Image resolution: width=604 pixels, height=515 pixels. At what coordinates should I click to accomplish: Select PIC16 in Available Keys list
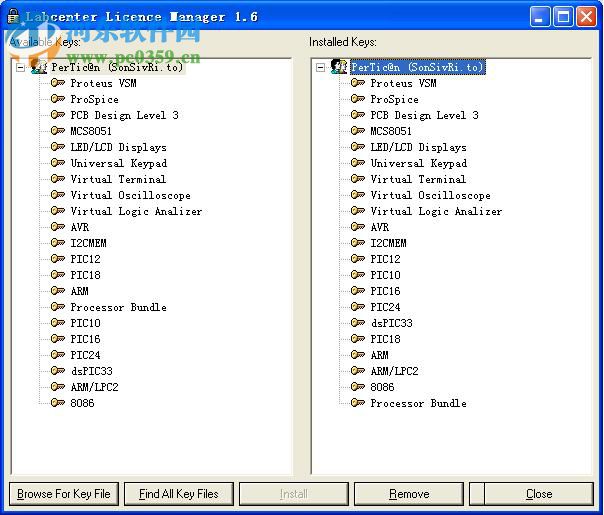[x=86, y=339]
